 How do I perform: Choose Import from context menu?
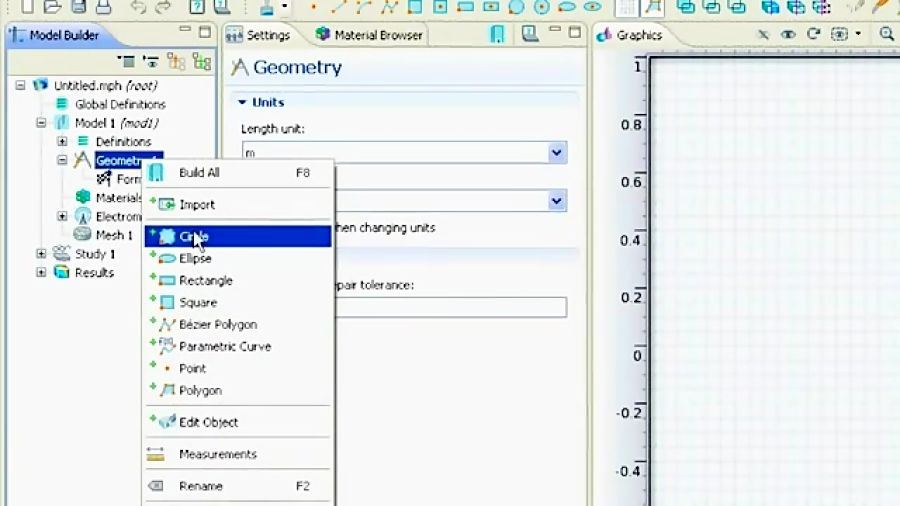pyautogui.click(x=238, y=204)
